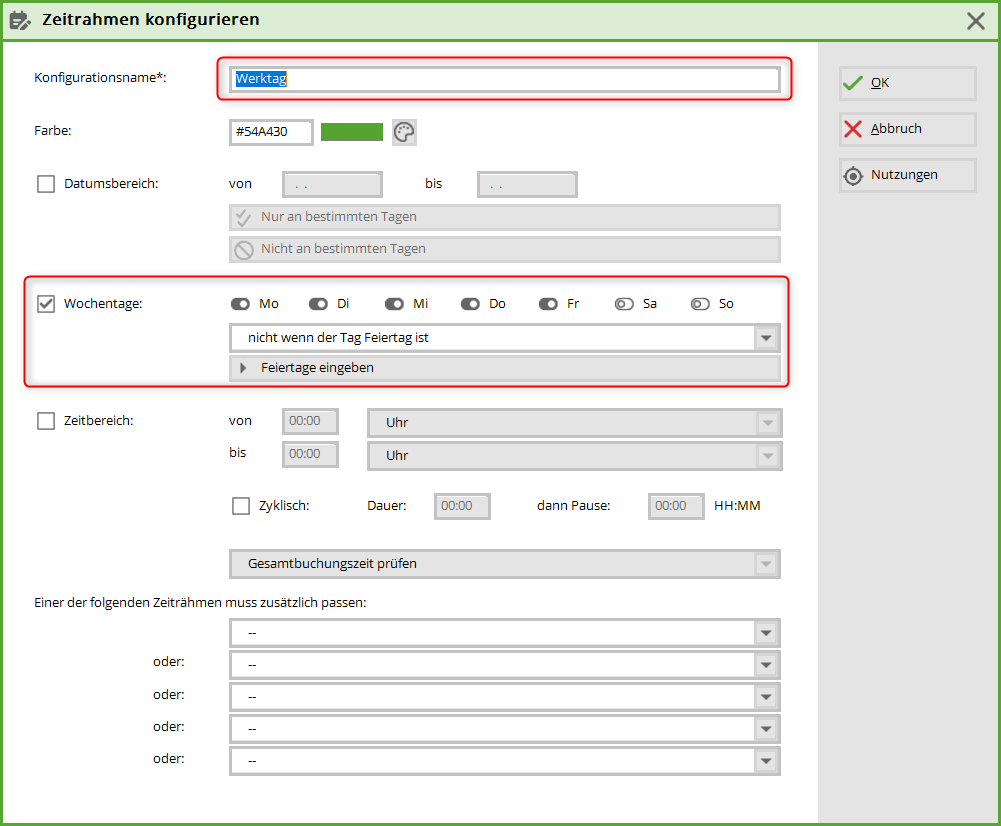This screenshot has height=826, width=1001.
Task: Click the Konfigurationsname text field
Action: pos(504,79)
